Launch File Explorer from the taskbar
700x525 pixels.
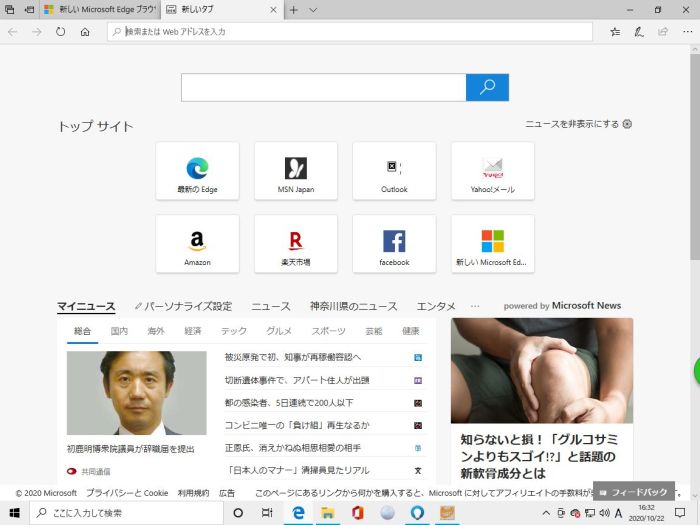pos(327,513)
